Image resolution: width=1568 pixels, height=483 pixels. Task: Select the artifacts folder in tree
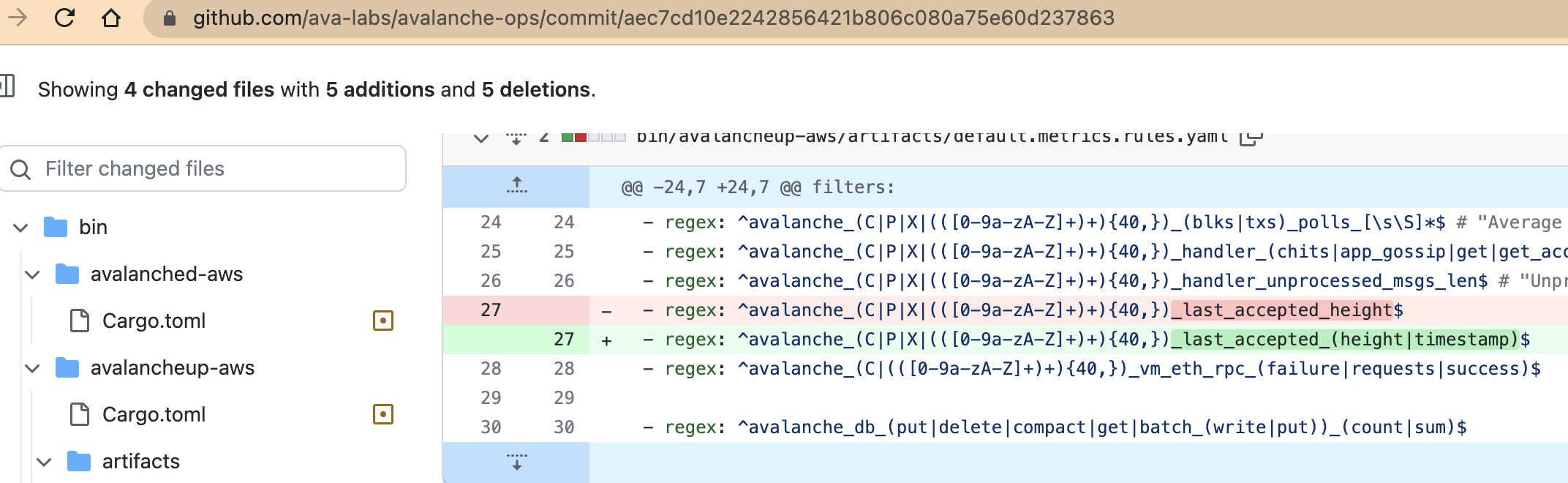[x=140, y=461]
